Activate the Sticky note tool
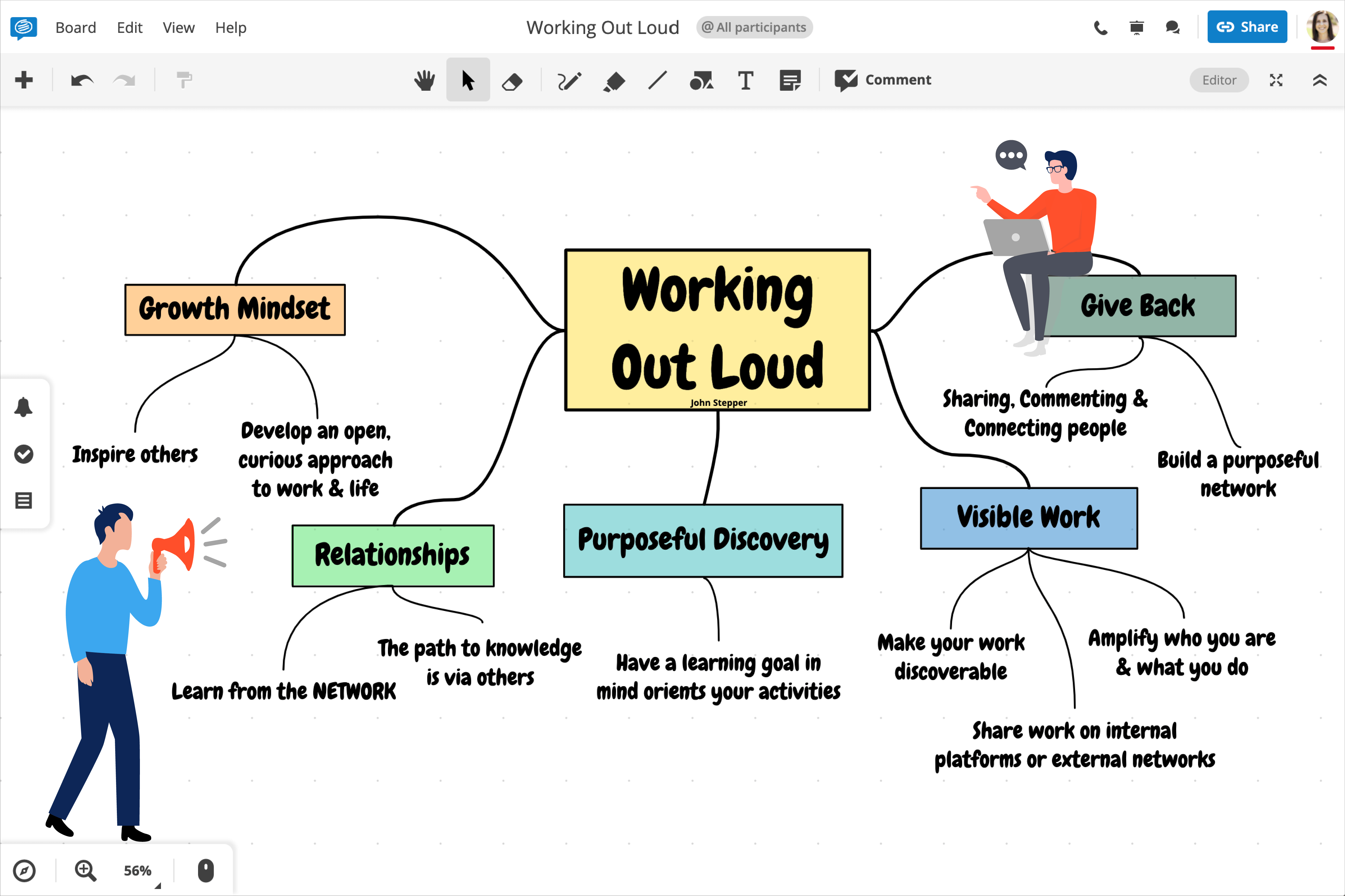Screen dimensions: 1345x896 790,80
